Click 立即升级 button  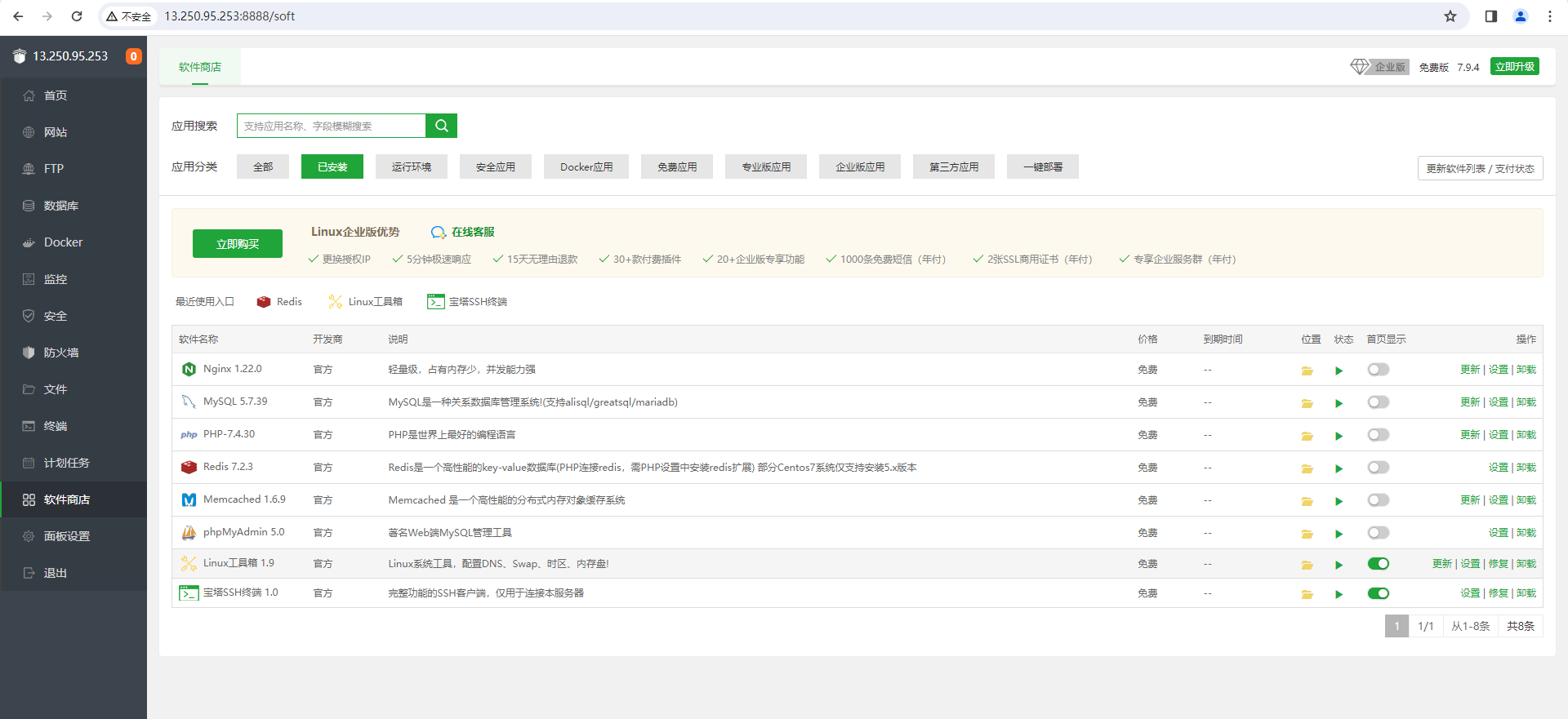(1515, 67)
